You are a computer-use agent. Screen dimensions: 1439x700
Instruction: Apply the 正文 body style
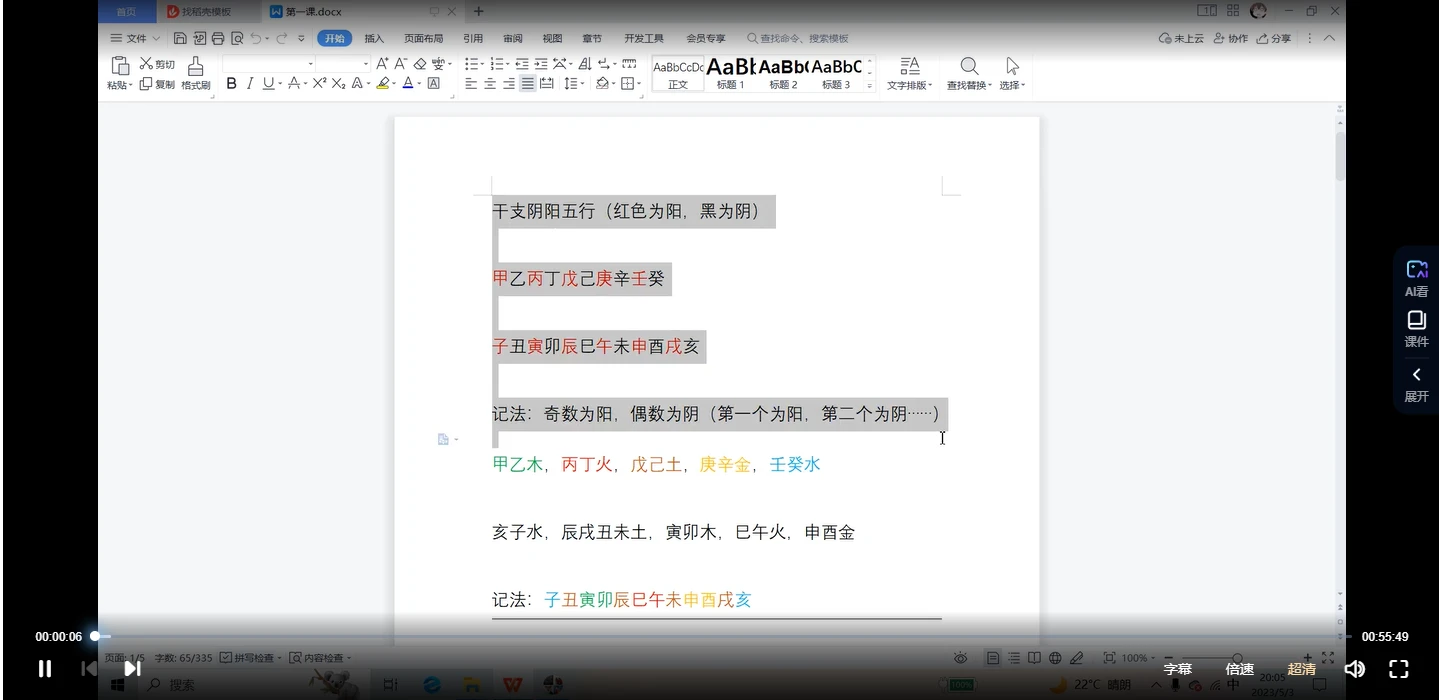coord(678,74)
